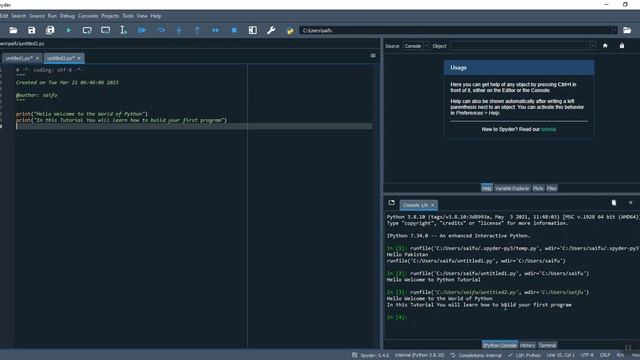Viewport: 640px width, 360px height.
Task: Open the Spyder tutorial link
Action: point(548,129)
